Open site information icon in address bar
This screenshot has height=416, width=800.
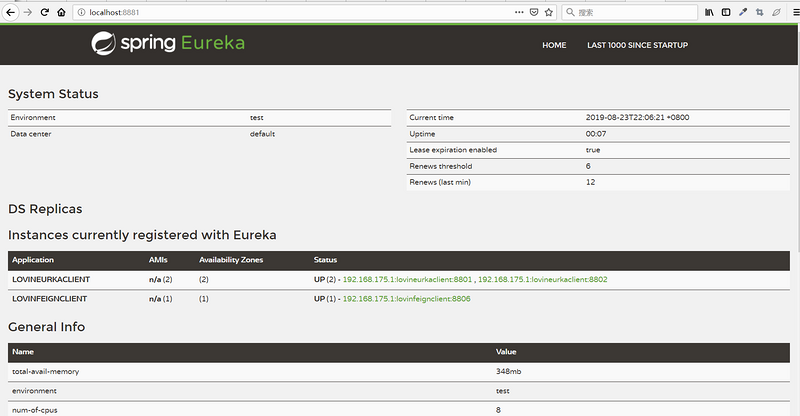click(x=81, y=12)
